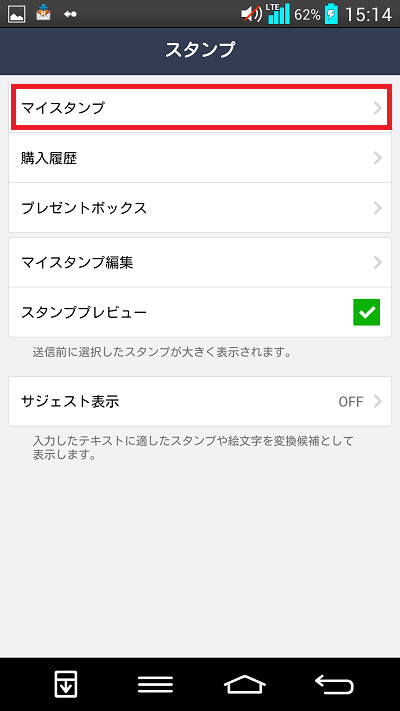Expand 購入履歴 using its chevron arrow

coord(377,158)
